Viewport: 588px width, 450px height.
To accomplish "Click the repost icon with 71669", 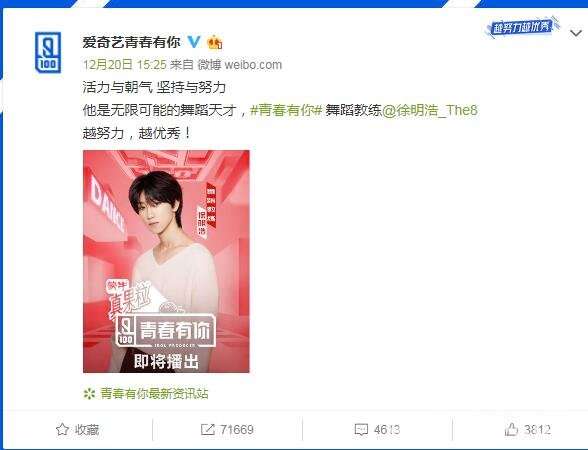I will click(x=207, y=429).
